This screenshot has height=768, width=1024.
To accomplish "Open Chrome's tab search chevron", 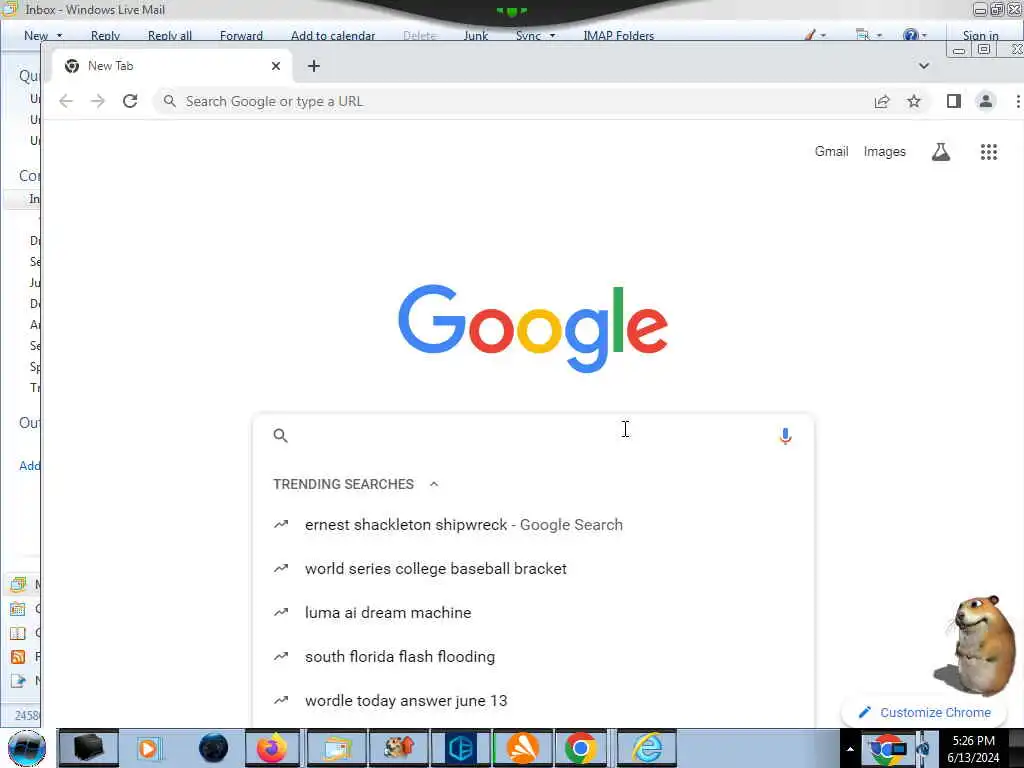I will (923, 65).
